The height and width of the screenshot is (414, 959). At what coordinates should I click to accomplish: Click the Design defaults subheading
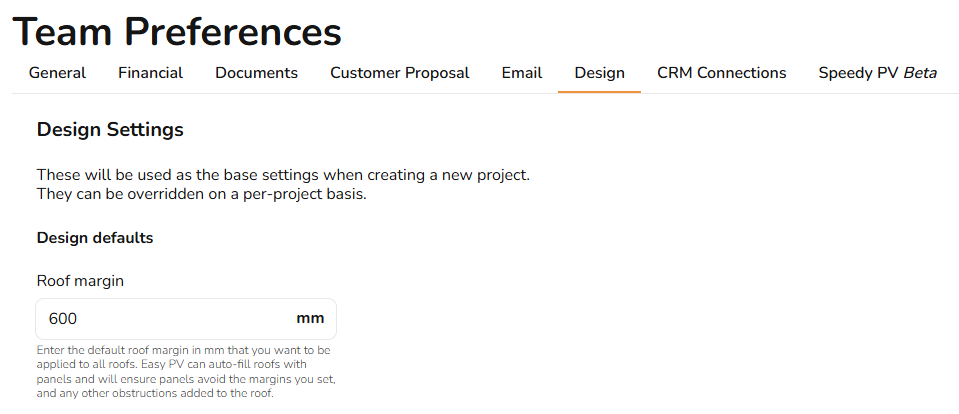pos(95,238)
